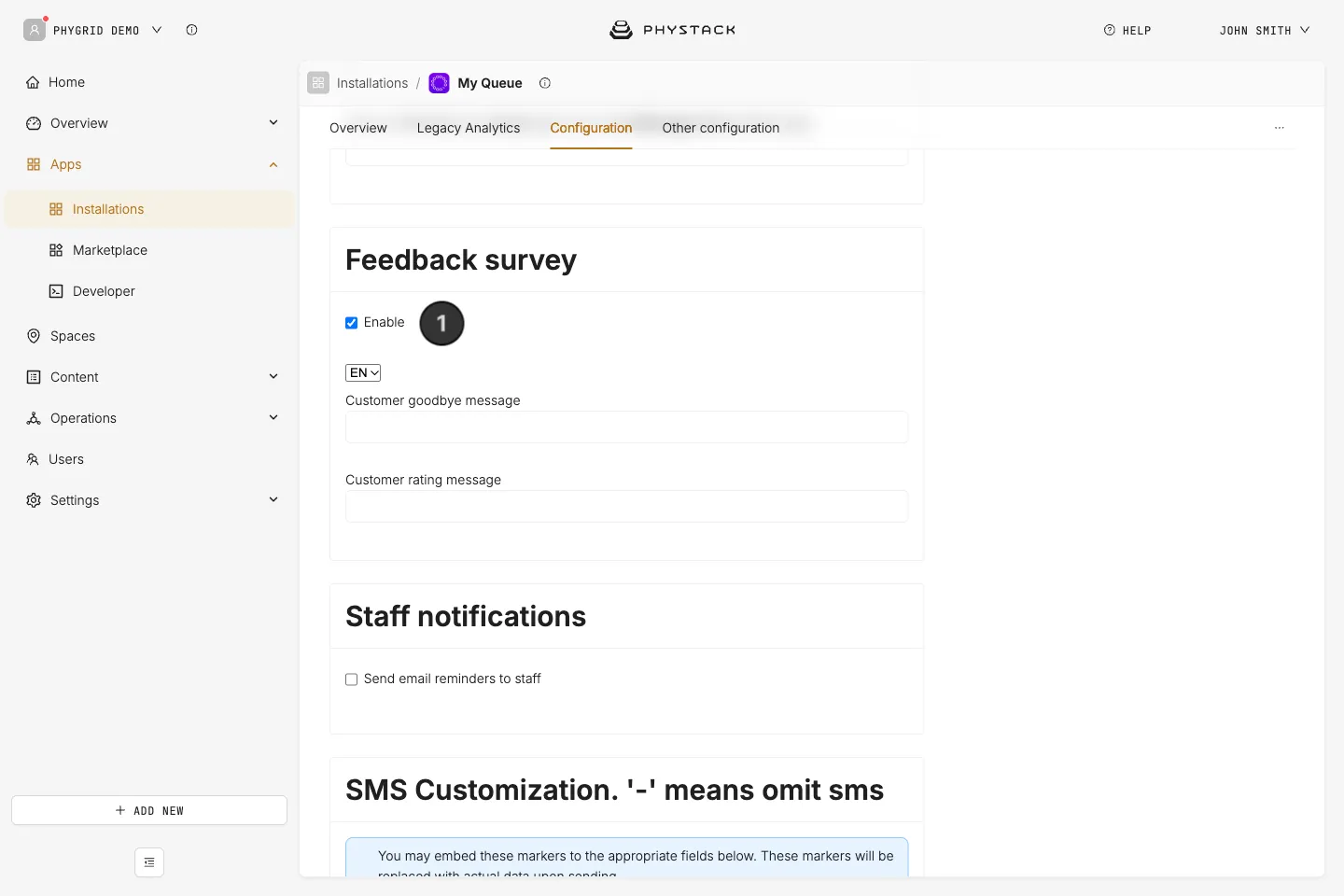Click the Help link in the header

(1127, 30)
